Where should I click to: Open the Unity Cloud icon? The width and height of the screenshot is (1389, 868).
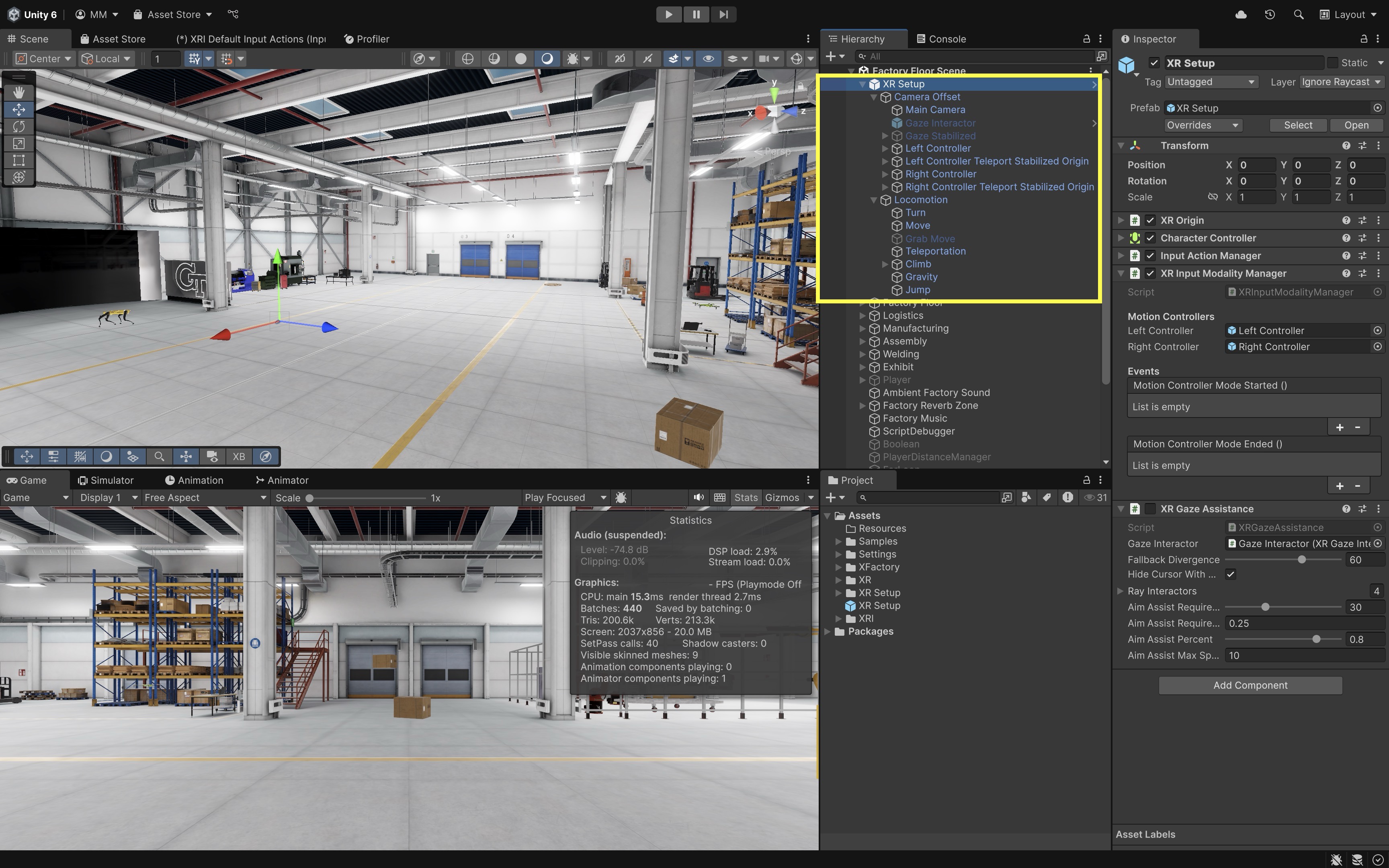coord(1241,14)
